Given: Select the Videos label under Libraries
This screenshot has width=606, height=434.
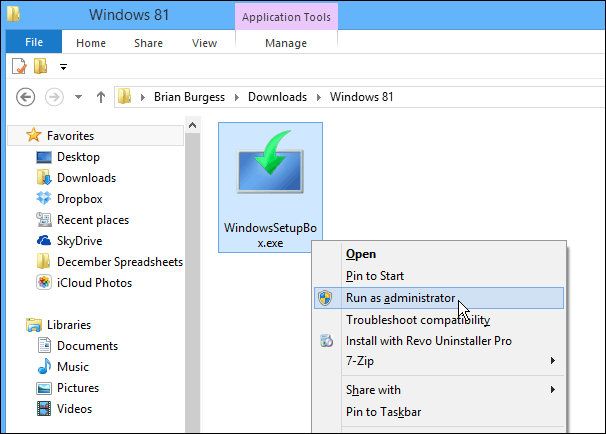Looking at the screenshot, I should coord(74,408).
